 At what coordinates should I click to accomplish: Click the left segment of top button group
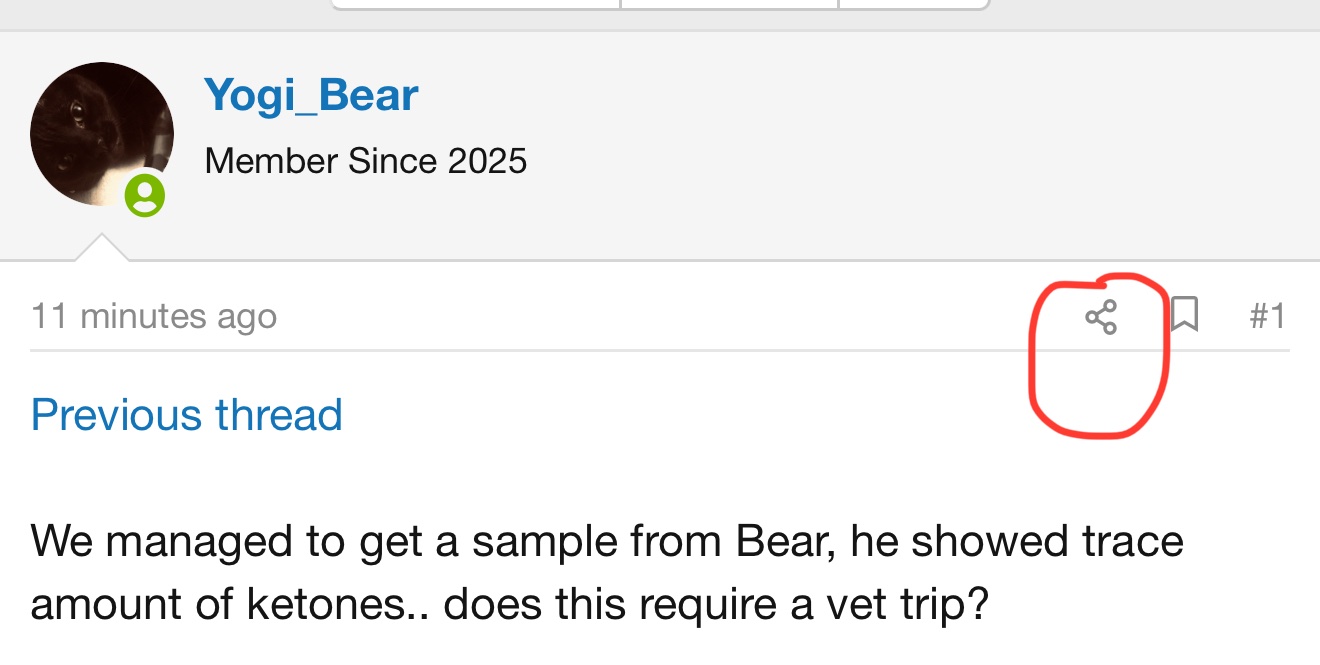pos(476,4)
